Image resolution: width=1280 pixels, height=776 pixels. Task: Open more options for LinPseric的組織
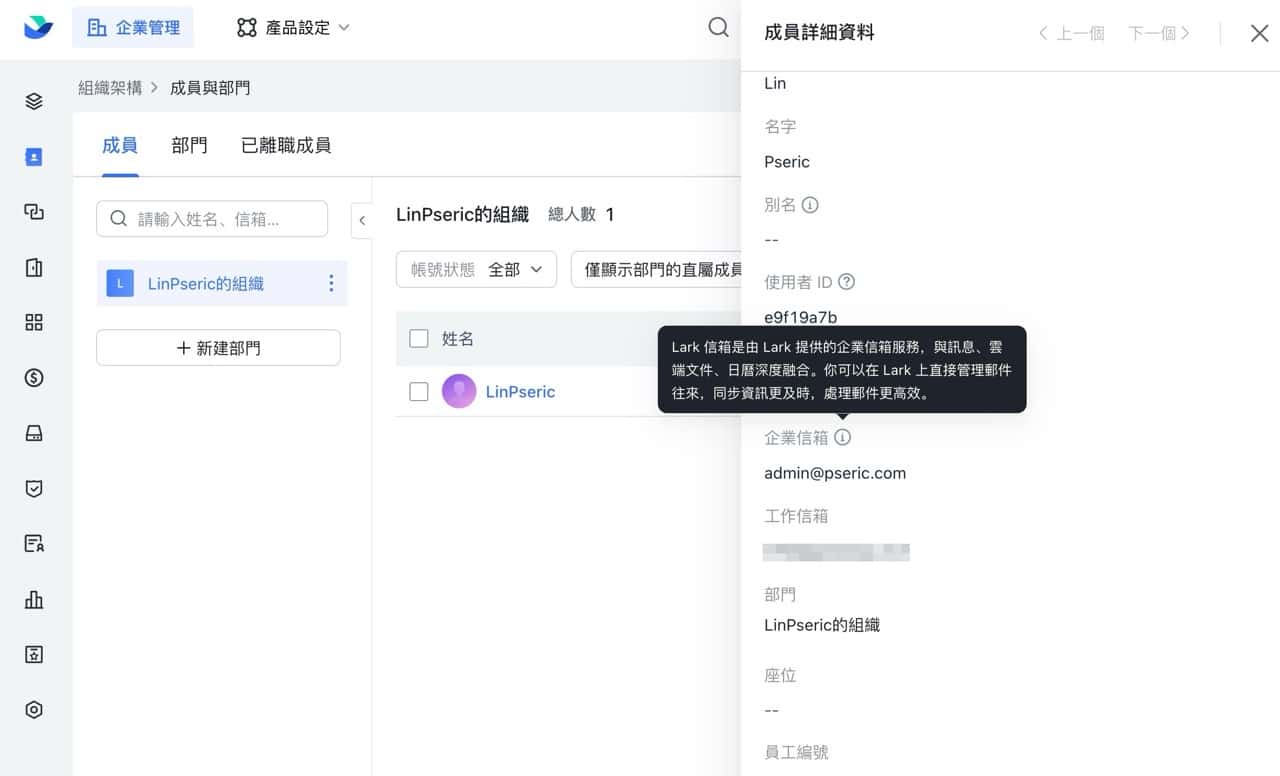331,284
